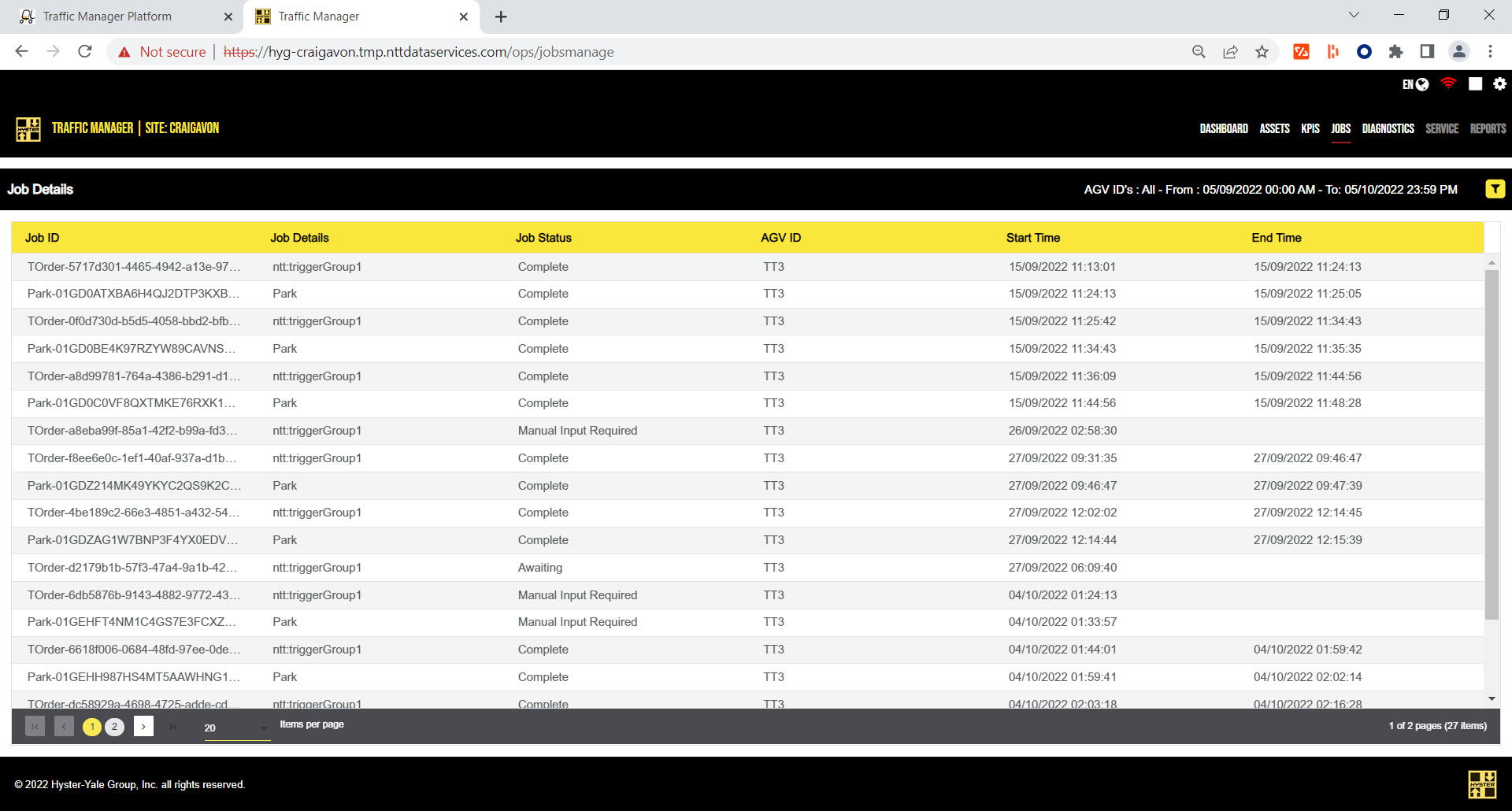Open the settings gear in app header
The width and height of the screenshot is (1512, 811).
pyautogui.click(x=1499, y=83)
